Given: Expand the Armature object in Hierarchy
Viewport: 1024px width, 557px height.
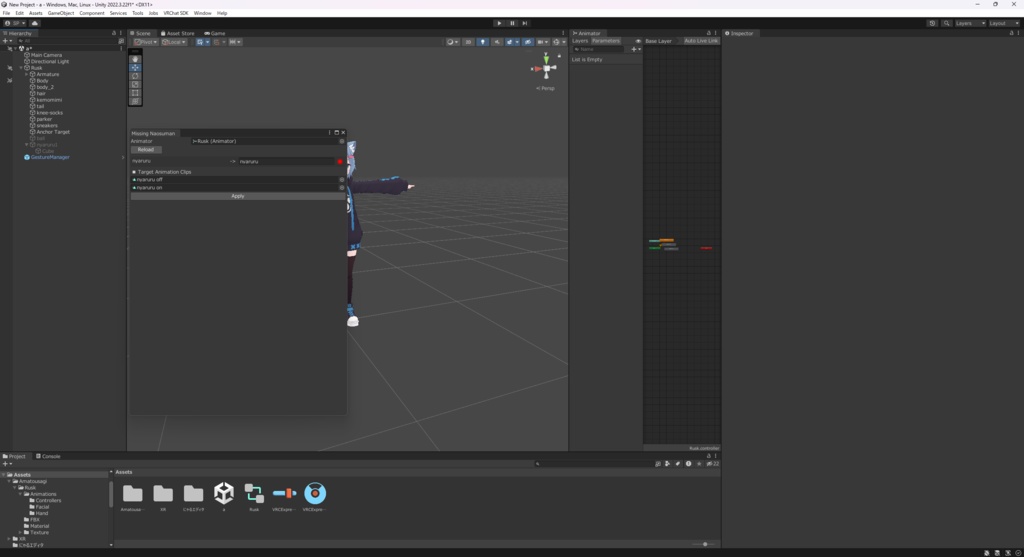Looking at the screenshot, I should click(x=27, y=74).
